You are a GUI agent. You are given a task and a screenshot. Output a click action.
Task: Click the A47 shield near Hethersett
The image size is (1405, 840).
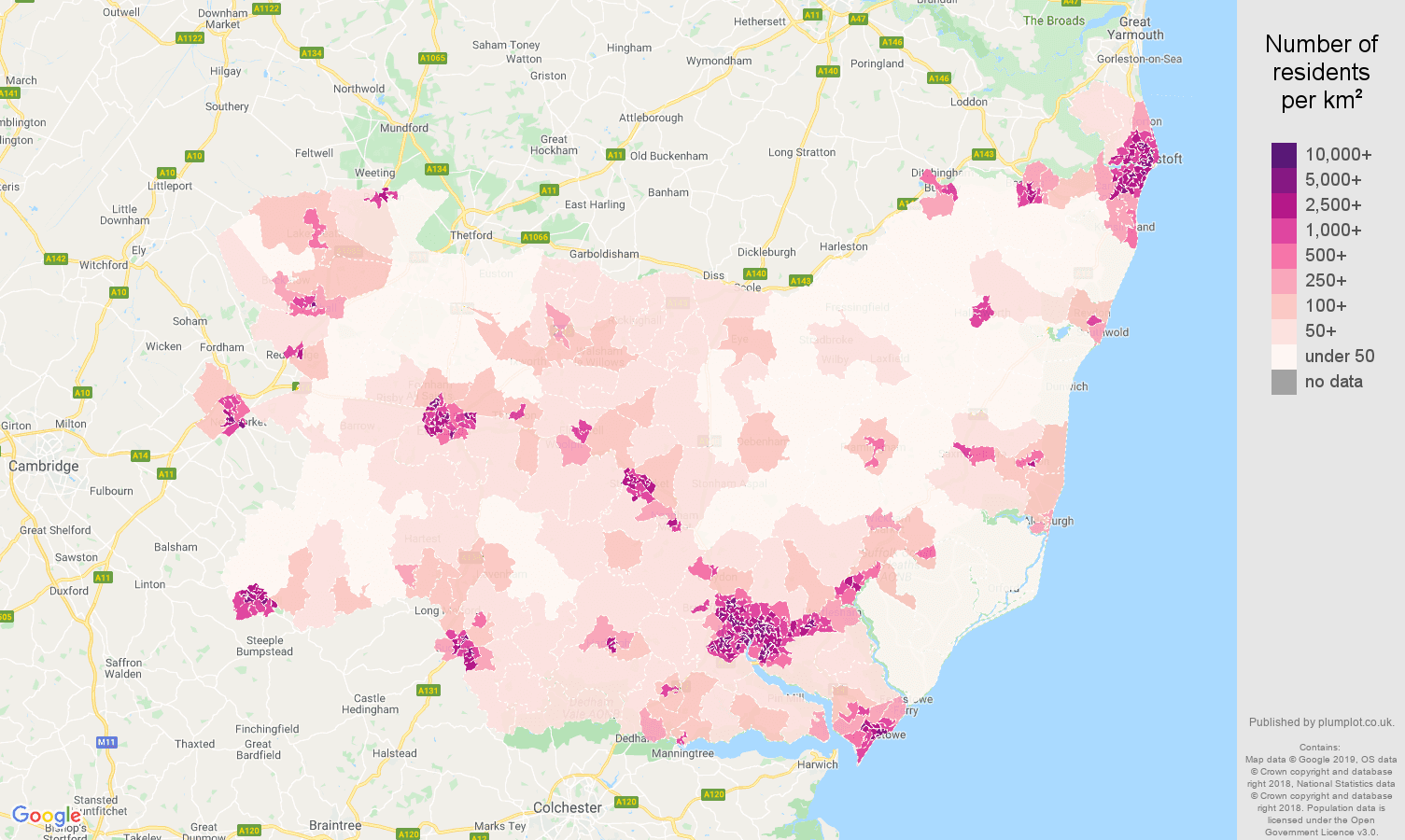(858, 19)
